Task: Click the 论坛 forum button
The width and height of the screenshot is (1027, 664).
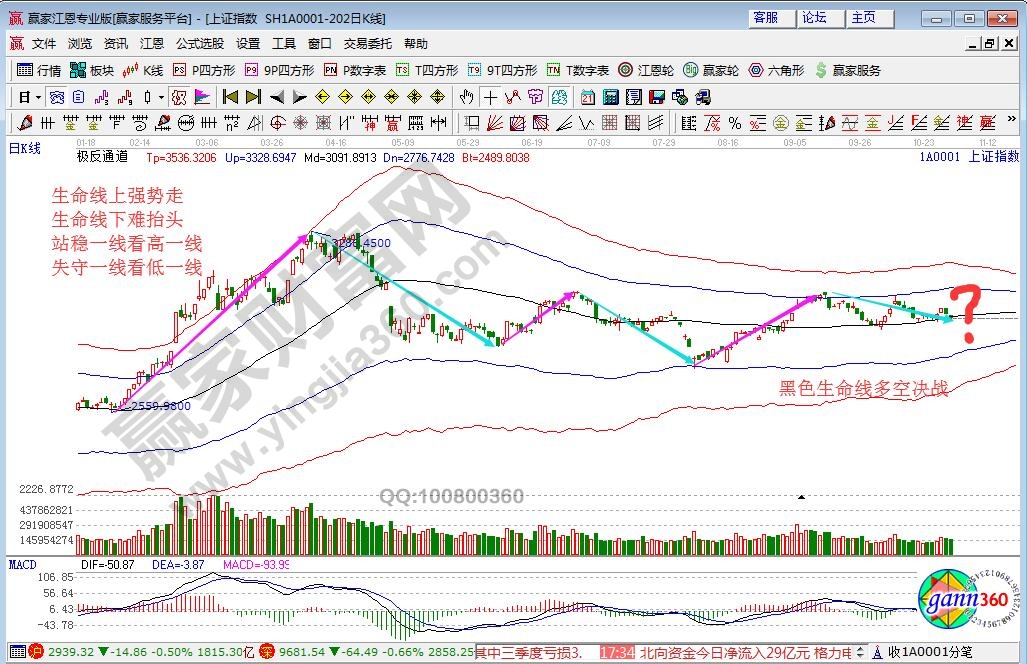Action: click(815, 18)
